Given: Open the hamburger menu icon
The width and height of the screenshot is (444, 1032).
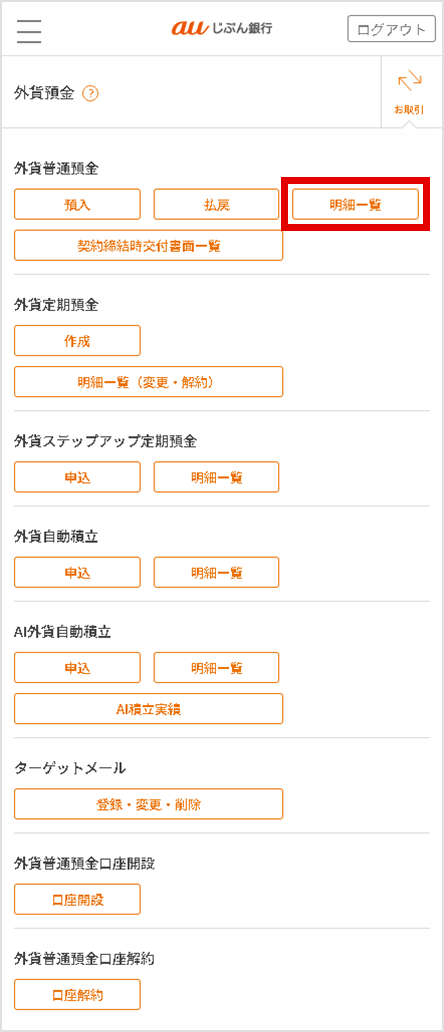Looking at the screenshot, I should (29, 30).
